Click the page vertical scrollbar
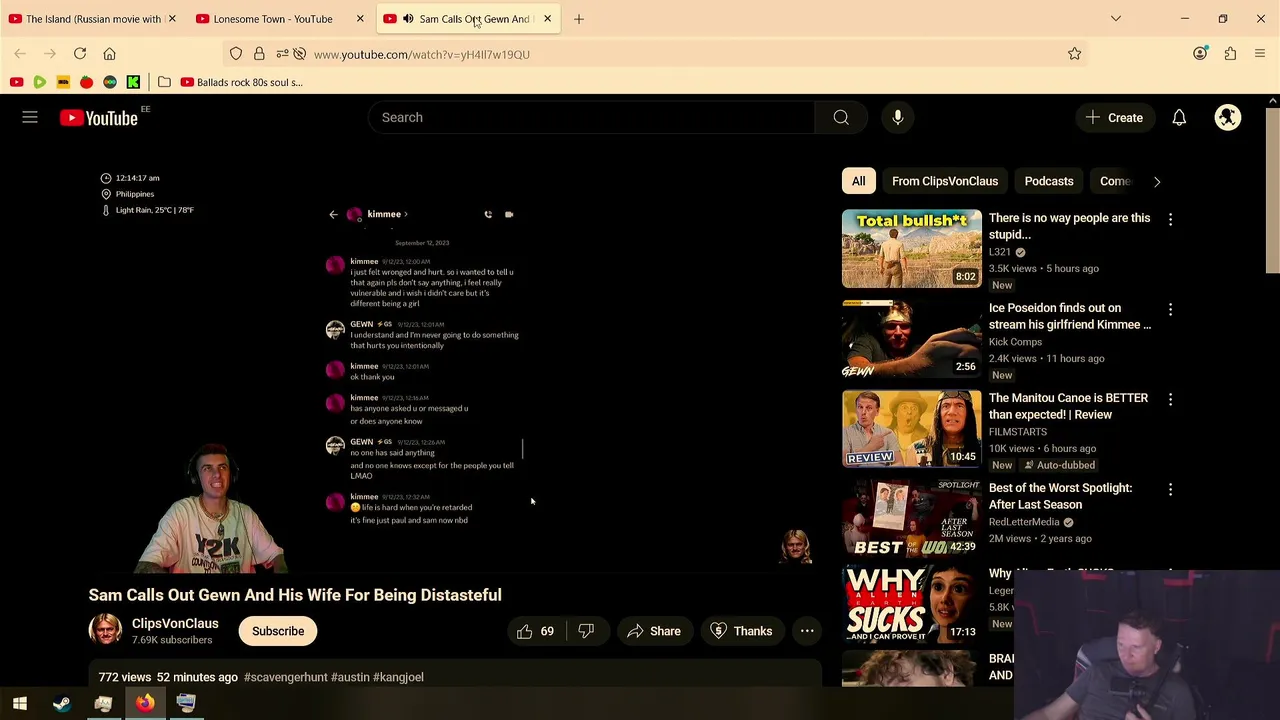 pos(1273,190)
